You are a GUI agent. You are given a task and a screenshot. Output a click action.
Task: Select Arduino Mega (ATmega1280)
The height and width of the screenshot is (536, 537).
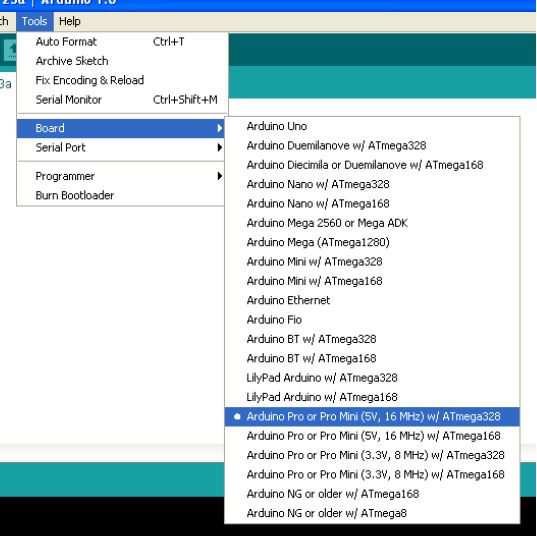click(x=372, y=242)
